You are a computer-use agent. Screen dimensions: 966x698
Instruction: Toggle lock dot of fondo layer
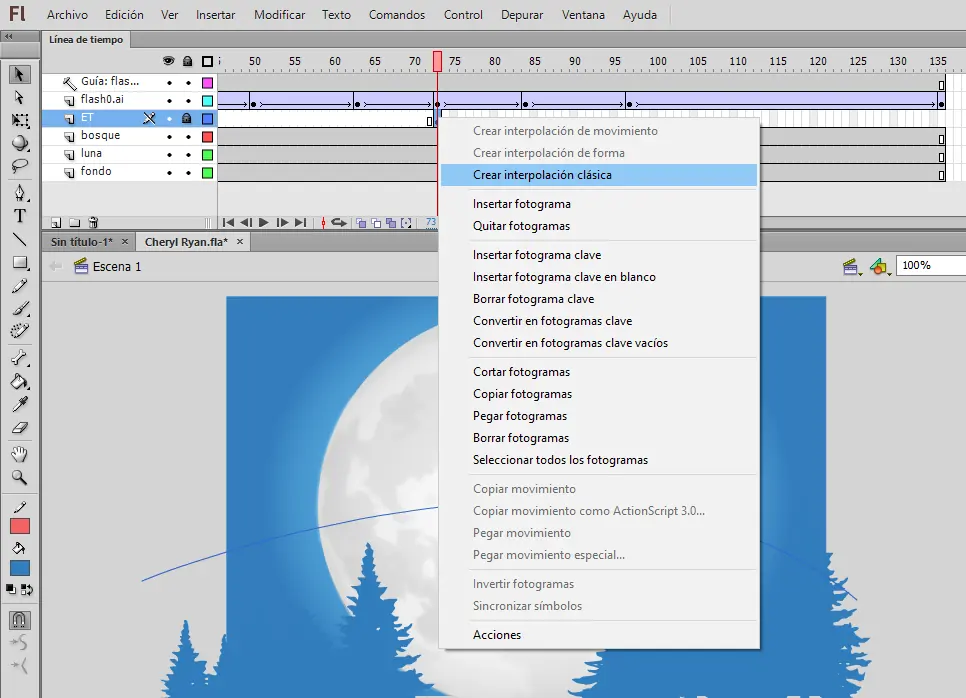tap(189, 173)
